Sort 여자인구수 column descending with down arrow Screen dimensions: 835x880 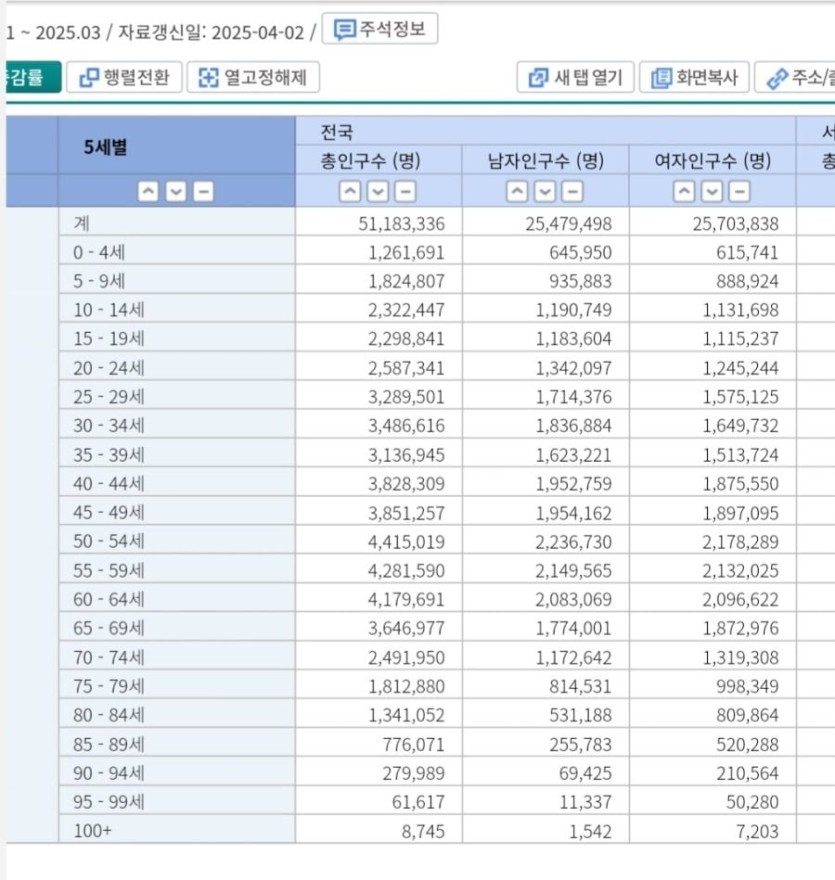point(712,192)
